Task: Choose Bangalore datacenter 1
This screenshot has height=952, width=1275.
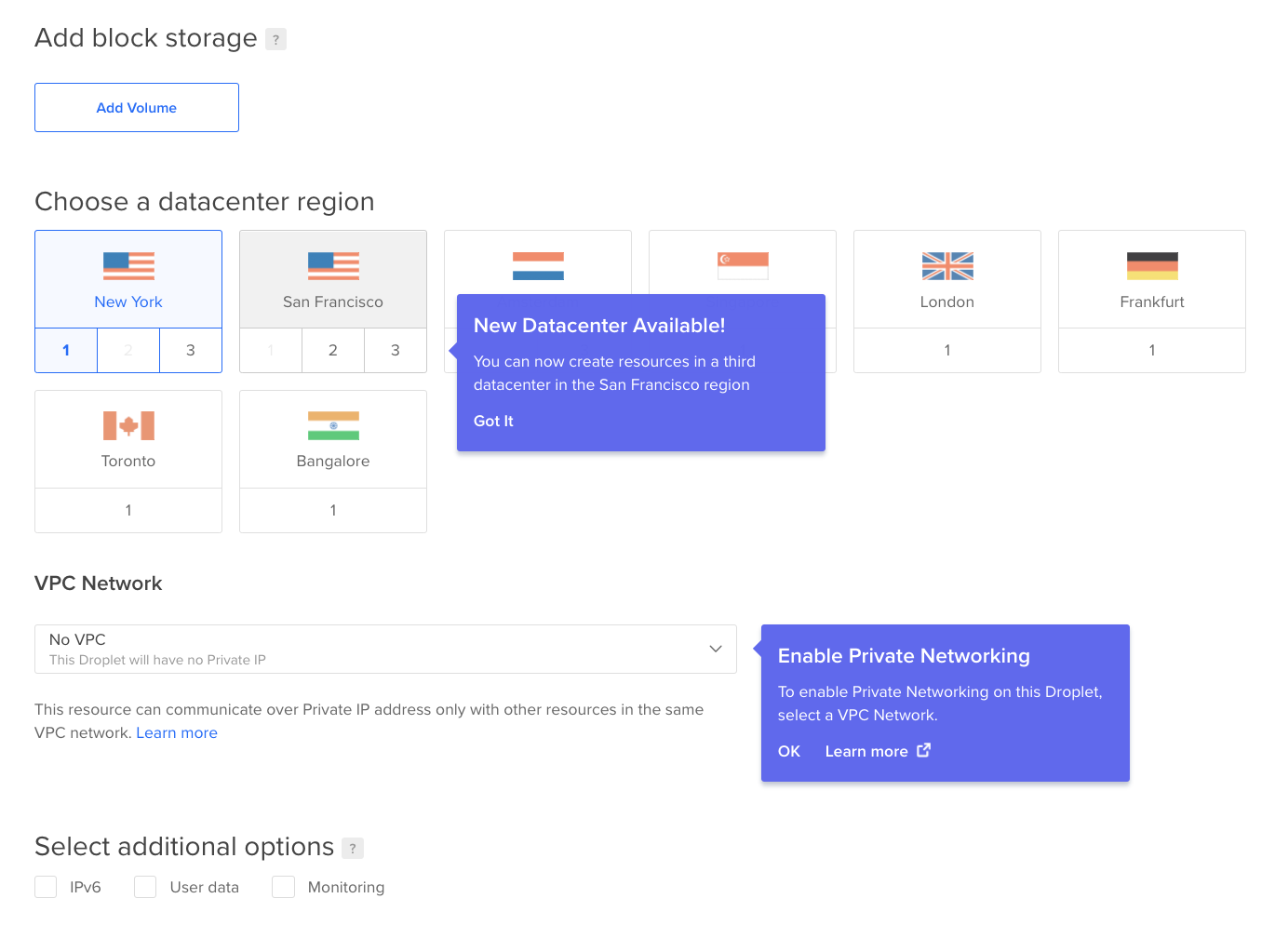Action: coord(333,510)
